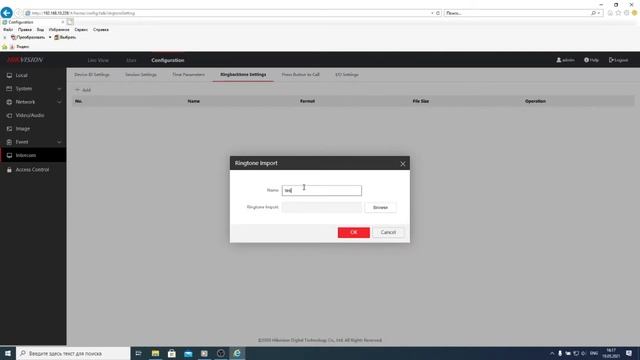This screenshot has width=640, height=360.
Task: Open the notification center icon
Action: coord(629,353)
